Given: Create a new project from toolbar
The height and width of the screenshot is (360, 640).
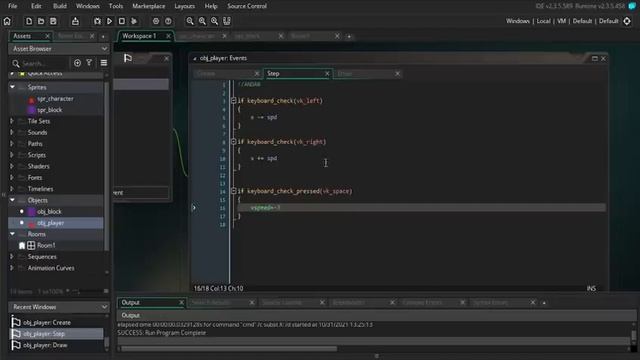Looking at the screenshot, I should 29,21.
